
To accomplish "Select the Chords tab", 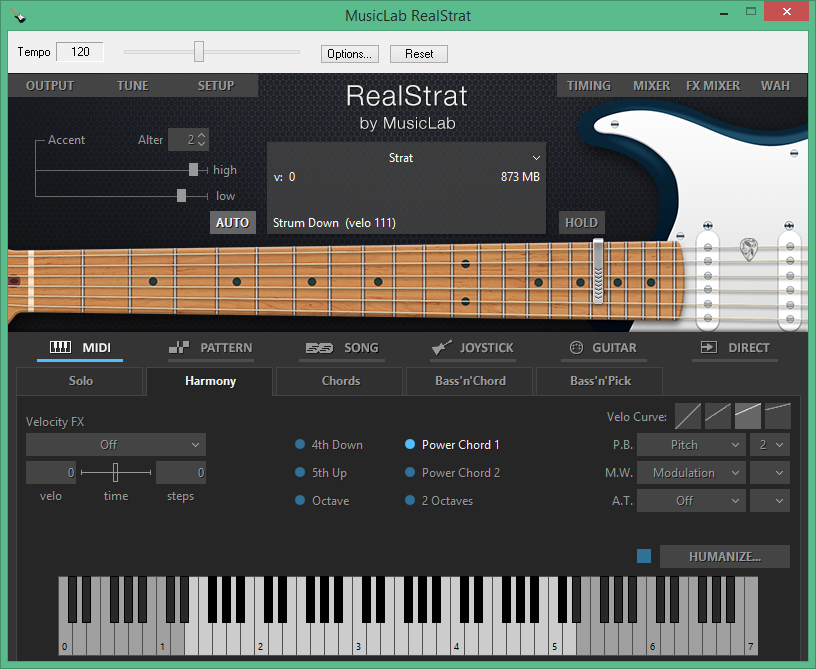I will pyautogui.click(x=340, y=381).
